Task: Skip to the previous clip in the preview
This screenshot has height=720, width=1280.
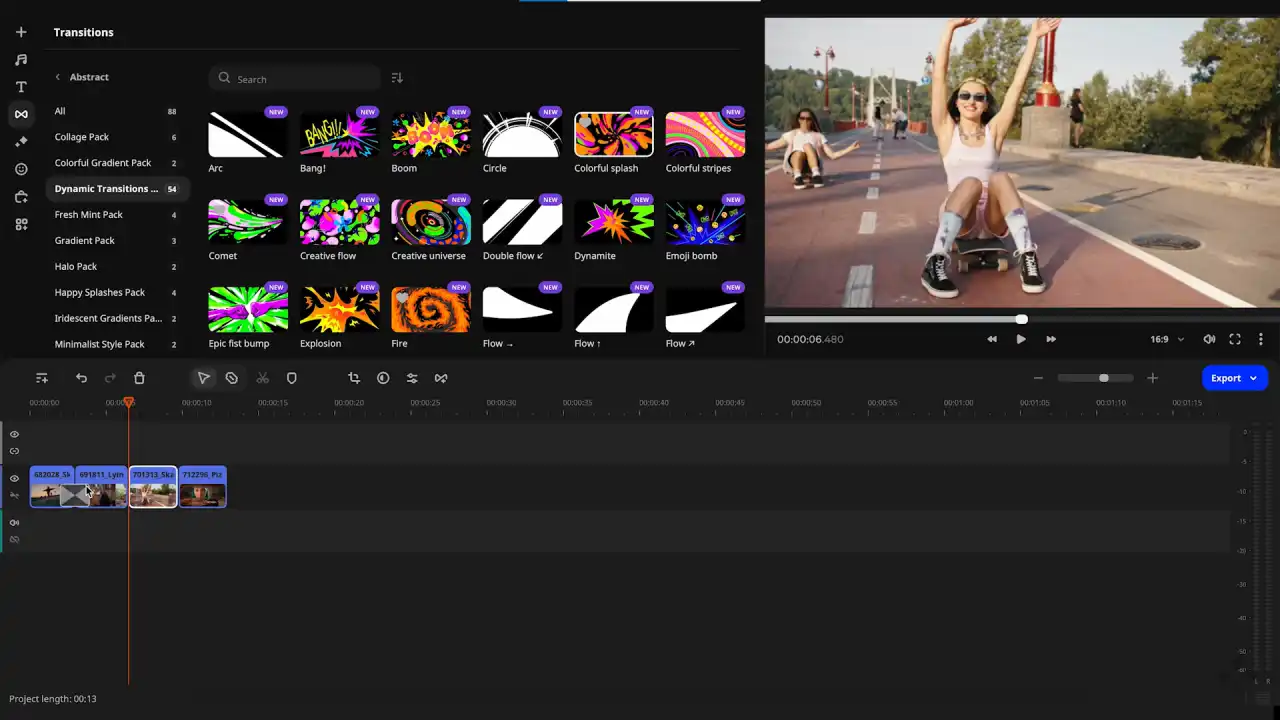Action: click(992, 339)
